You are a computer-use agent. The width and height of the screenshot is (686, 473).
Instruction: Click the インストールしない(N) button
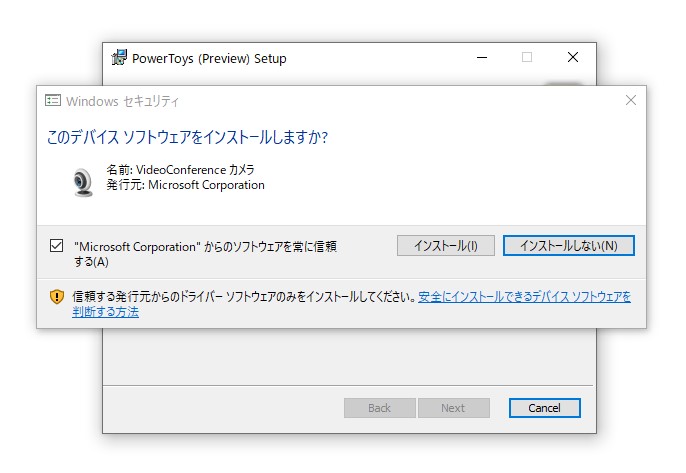point(568,245)
